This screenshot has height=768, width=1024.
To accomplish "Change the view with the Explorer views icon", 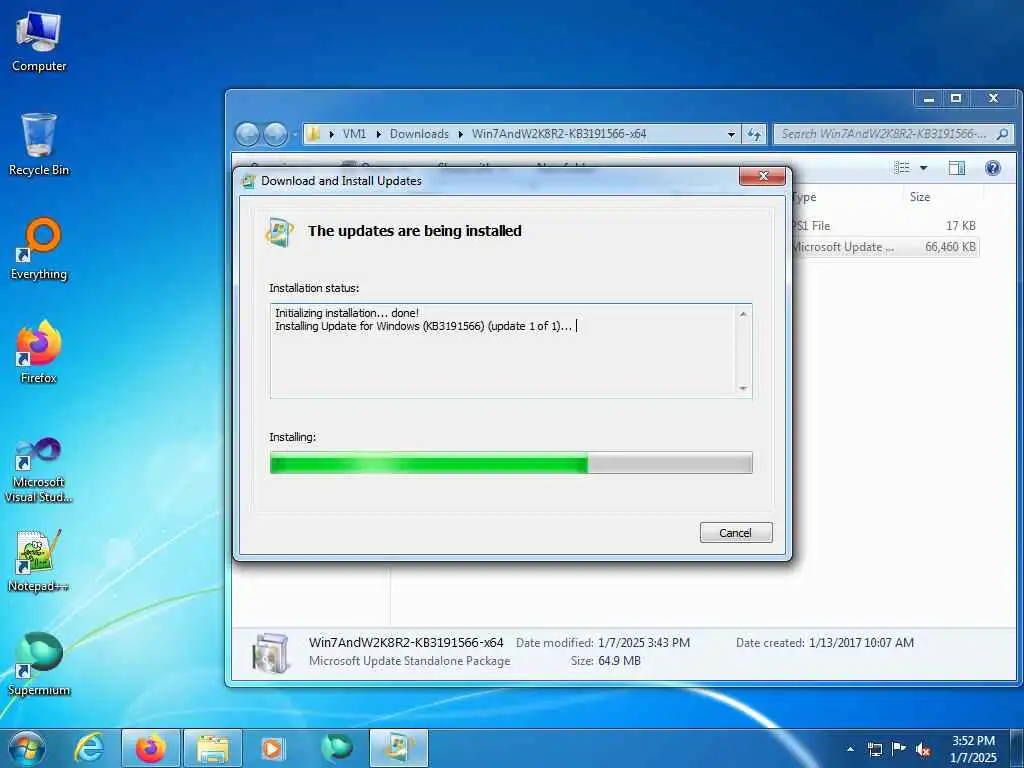I will click(x=902, y=168).
